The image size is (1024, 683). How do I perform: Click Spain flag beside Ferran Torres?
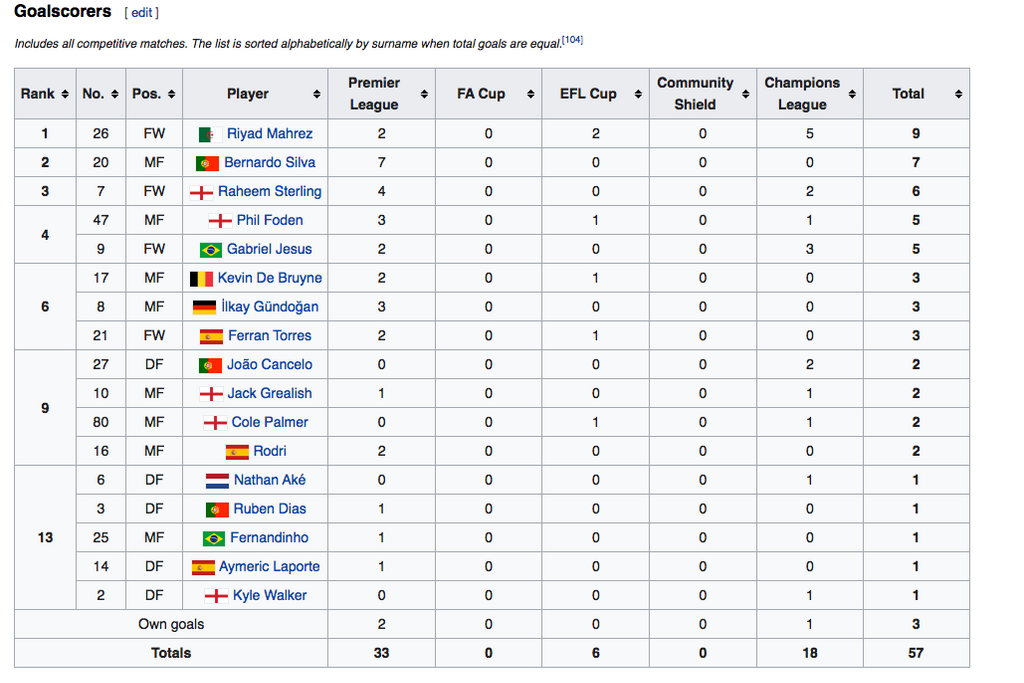coord(212,336)
